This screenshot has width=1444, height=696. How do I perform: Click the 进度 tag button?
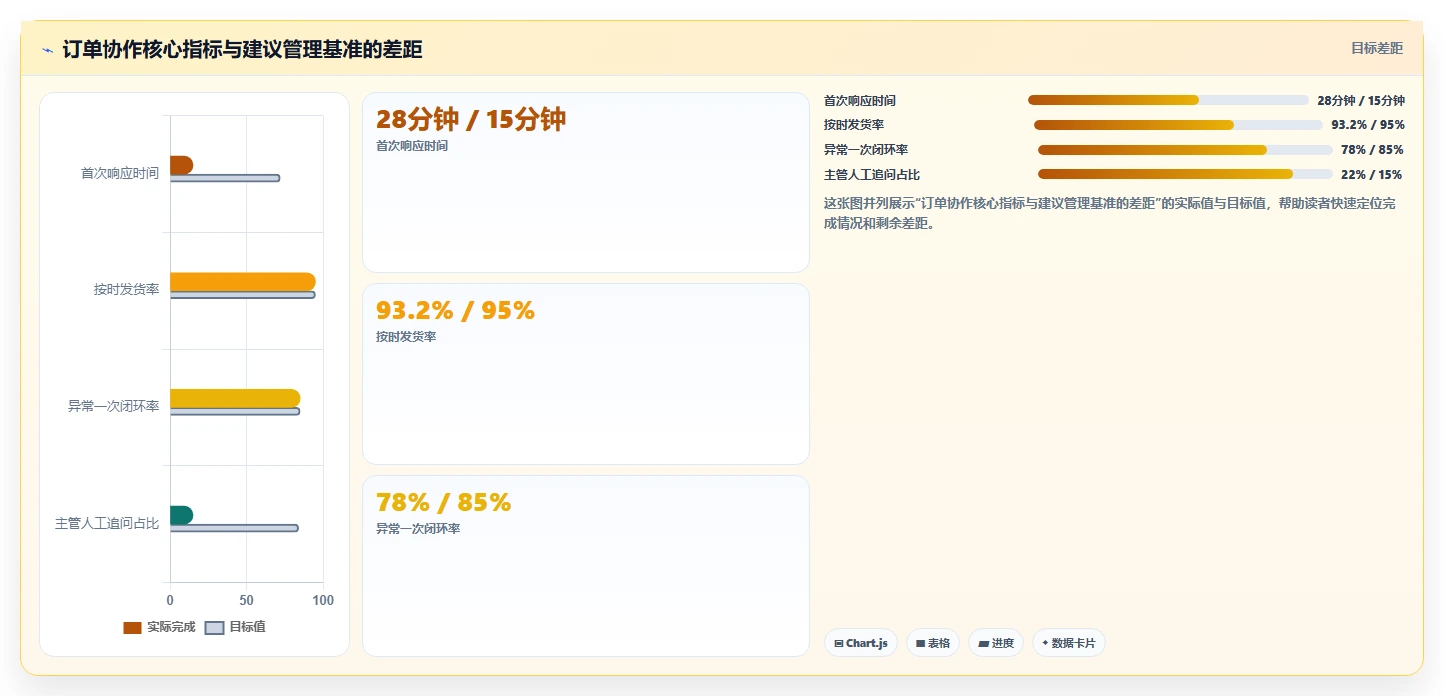pyautogui.click(x=996, y=643)
